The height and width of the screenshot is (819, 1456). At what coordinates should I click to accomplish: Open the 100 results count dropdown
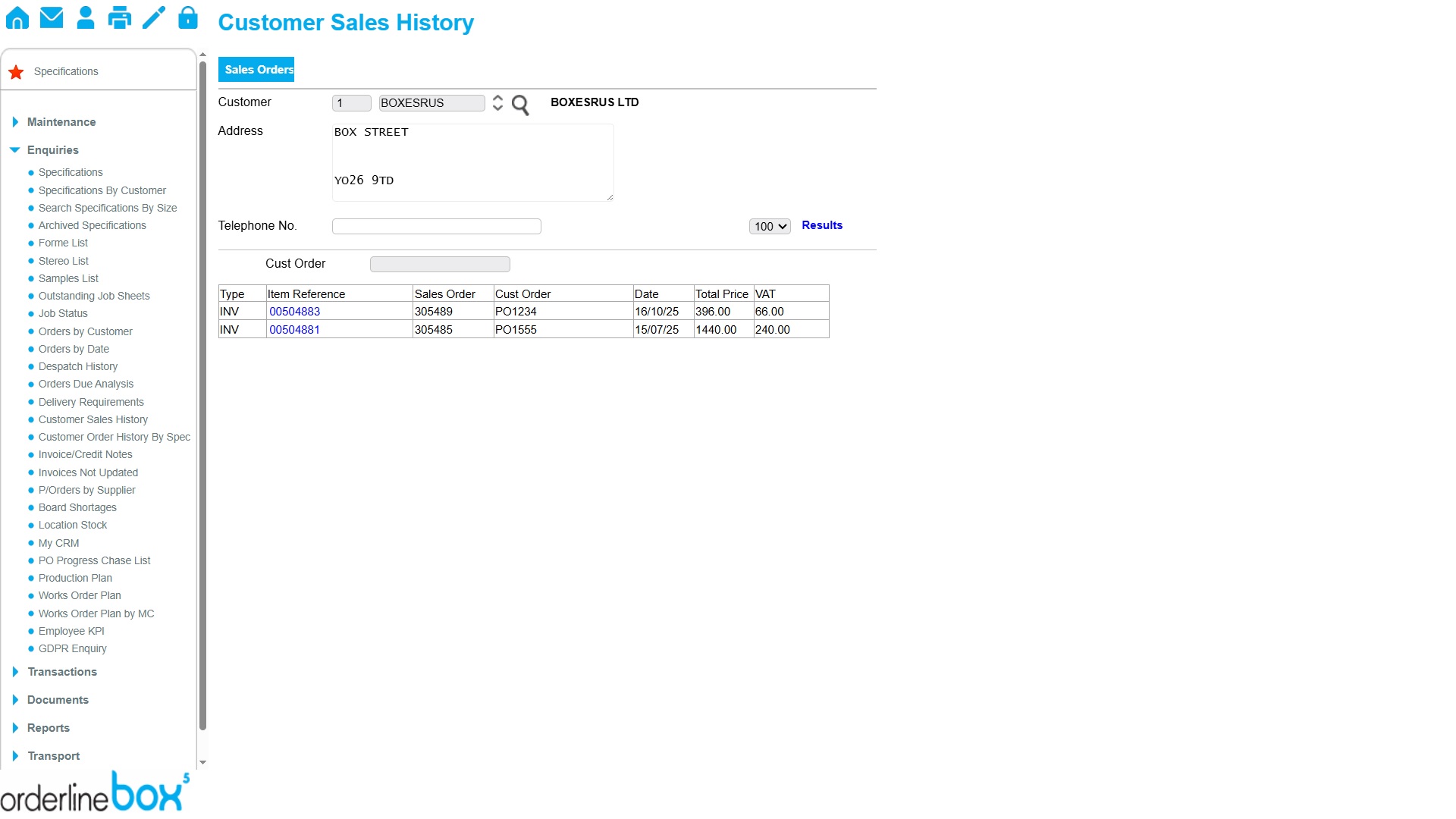coord(770,226)
